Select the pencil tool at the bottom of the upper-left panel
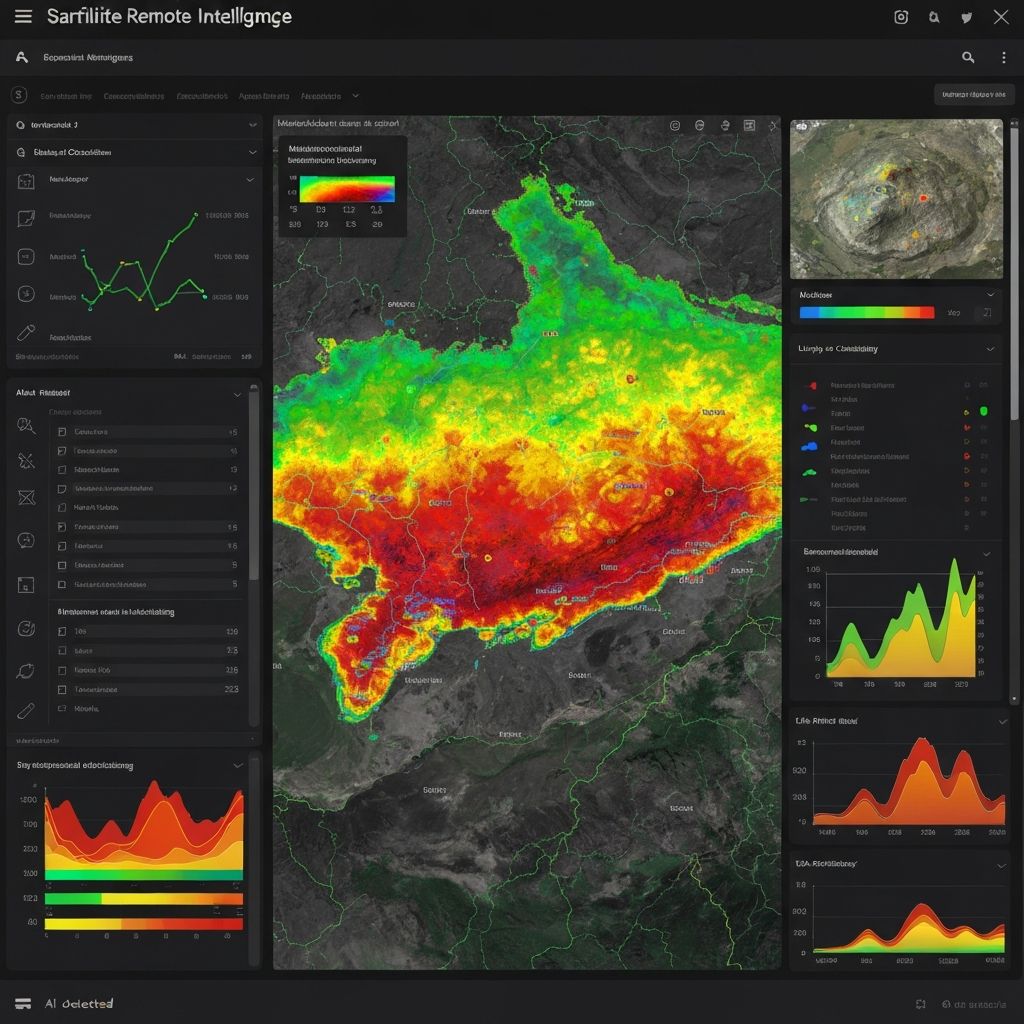 (x=26, y=334)
